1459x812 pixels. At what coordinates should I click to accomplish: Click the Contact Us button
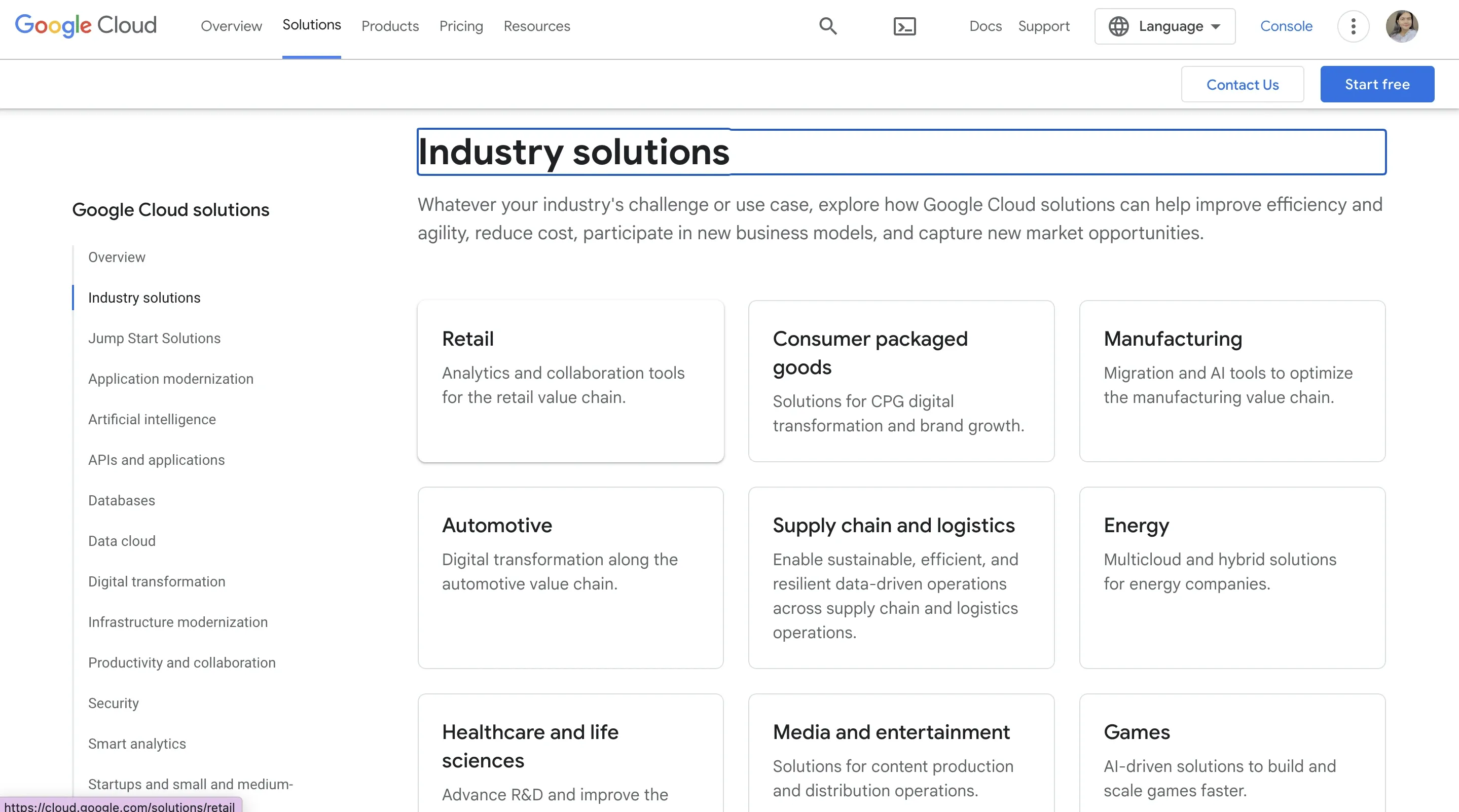tap(1242, 84)
